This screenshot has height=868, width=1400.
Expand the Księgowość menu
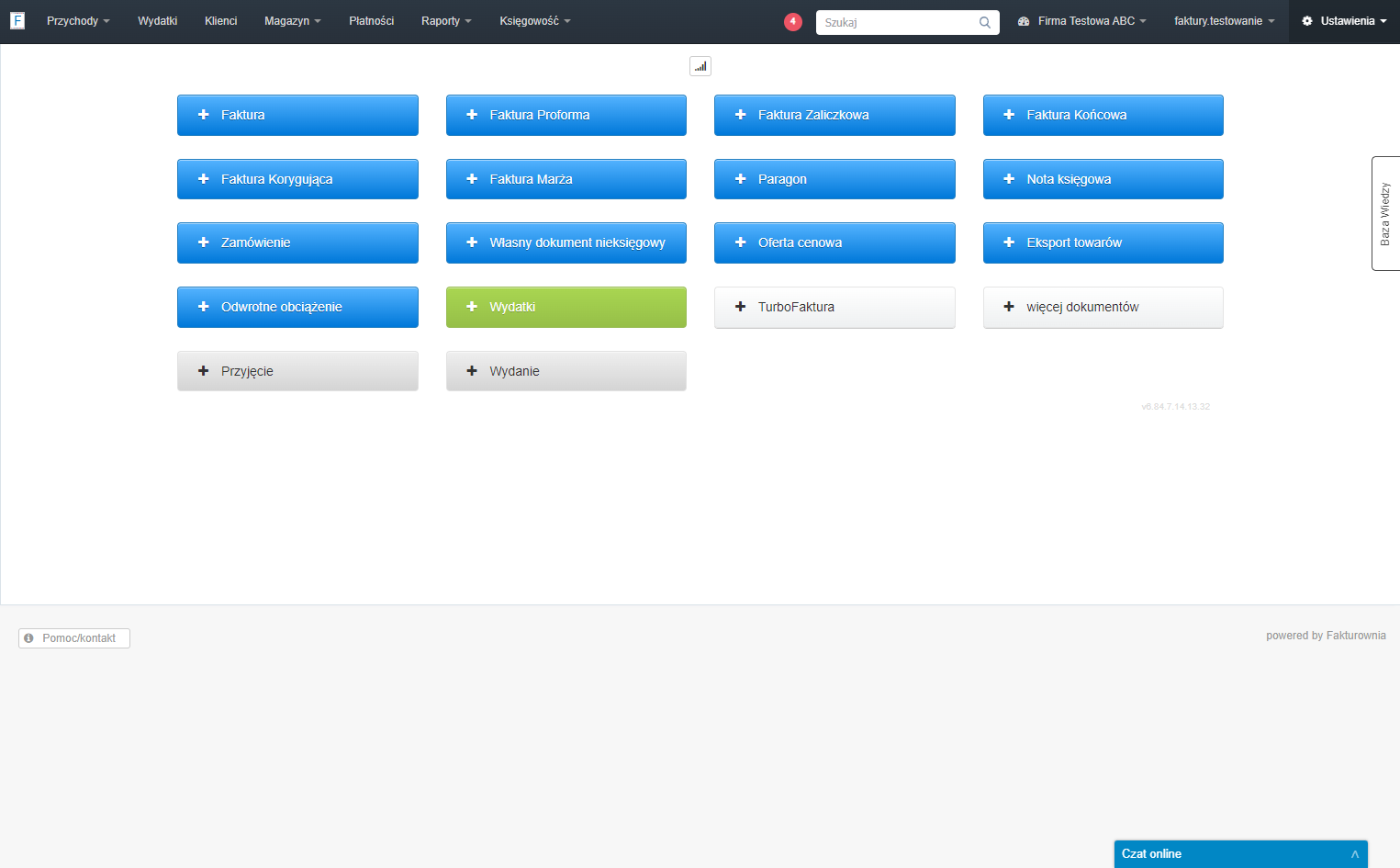pos(535,21)
